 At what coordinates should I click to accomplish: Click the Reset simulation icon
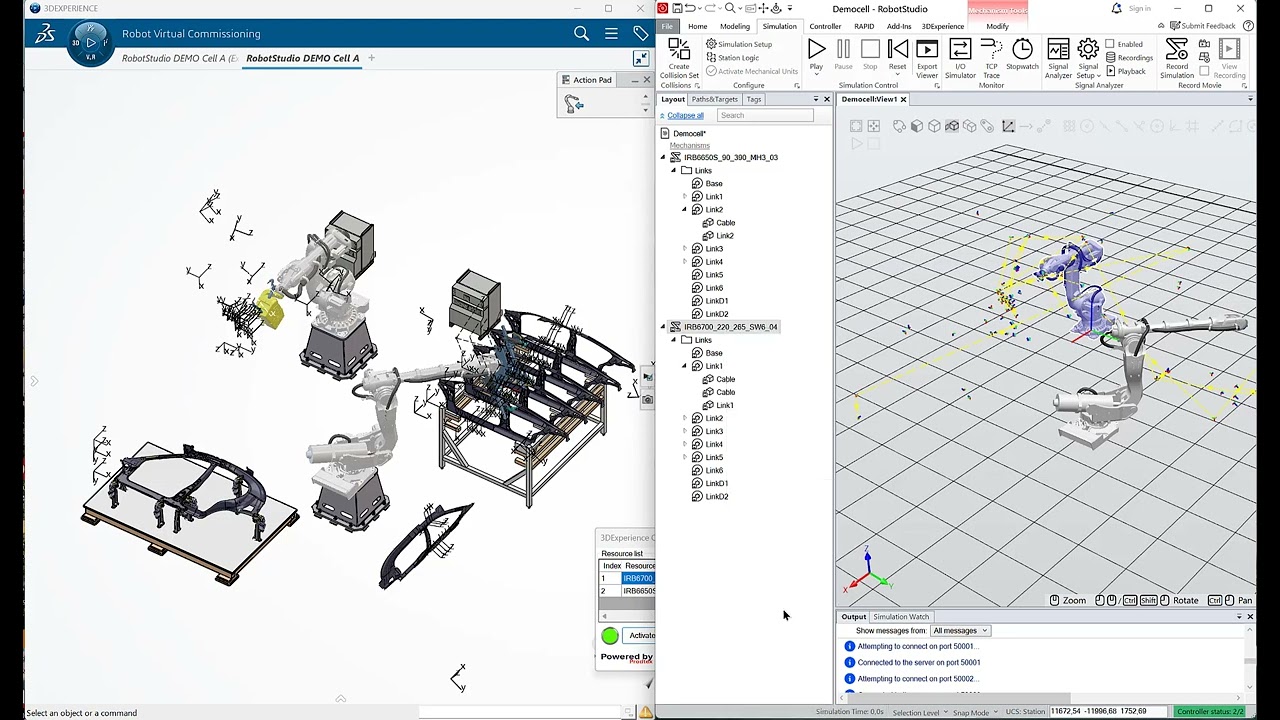pyautogui.click(x=898, y=49)
